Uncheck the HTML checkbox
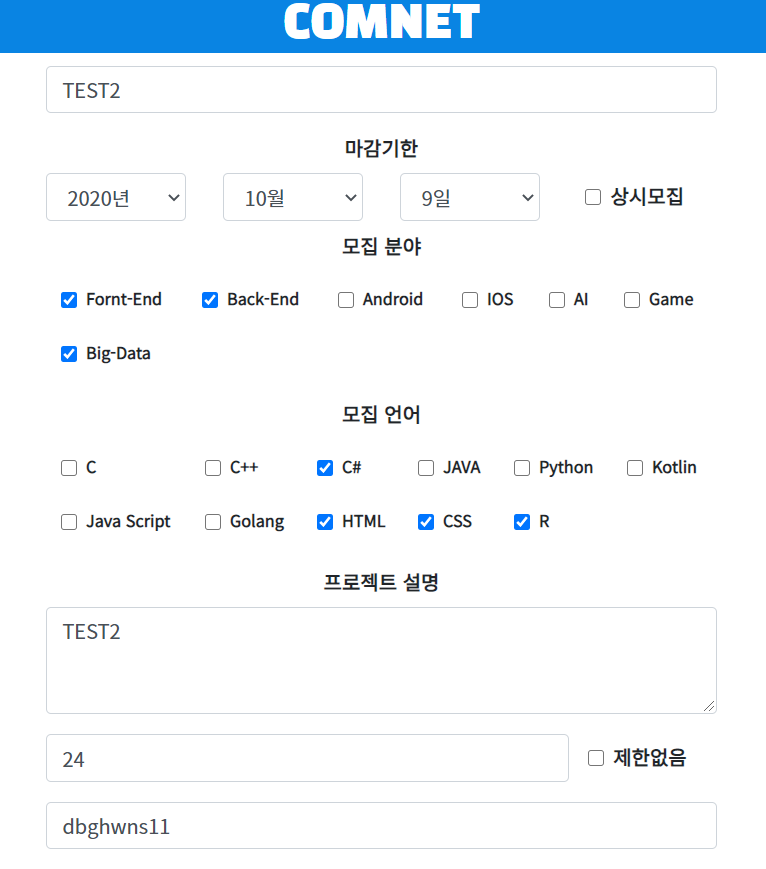This screenshot has height=869, width=766. [325, 522]
